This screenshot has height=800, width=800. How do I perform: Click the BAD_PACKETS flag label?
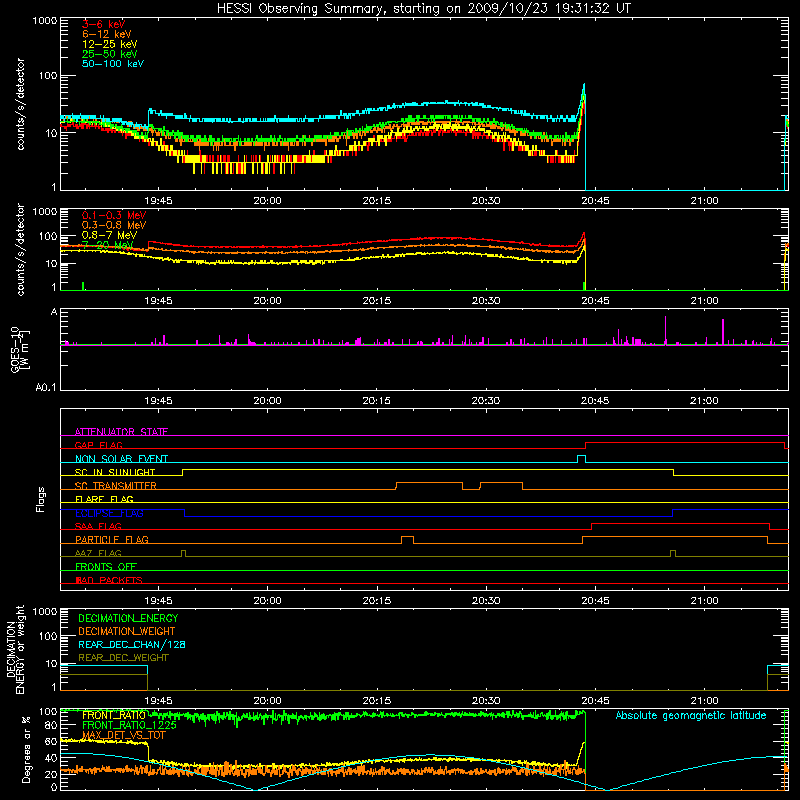[x=108, y=580]
